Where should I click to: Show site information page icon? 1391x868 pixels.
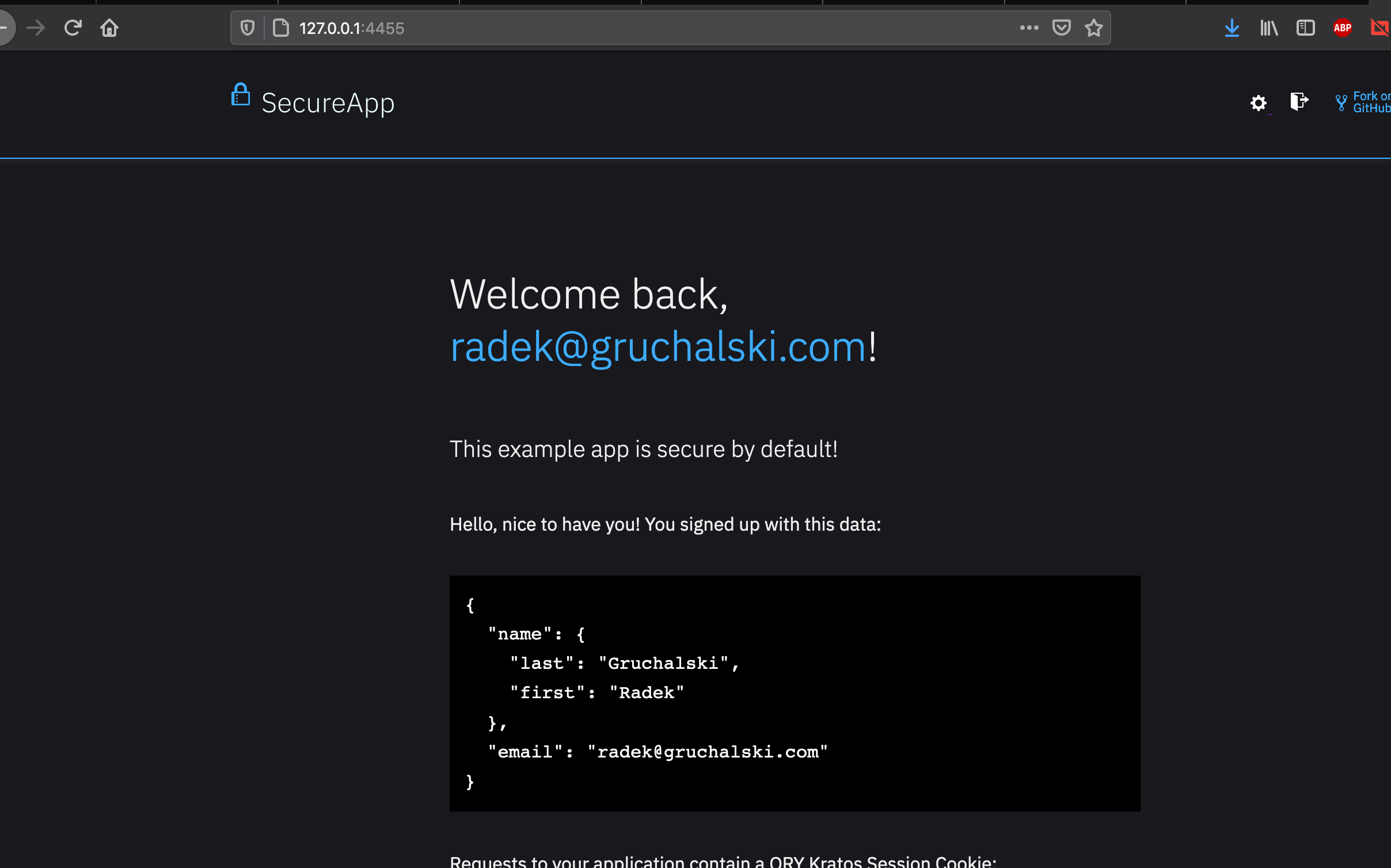(281, 28)
